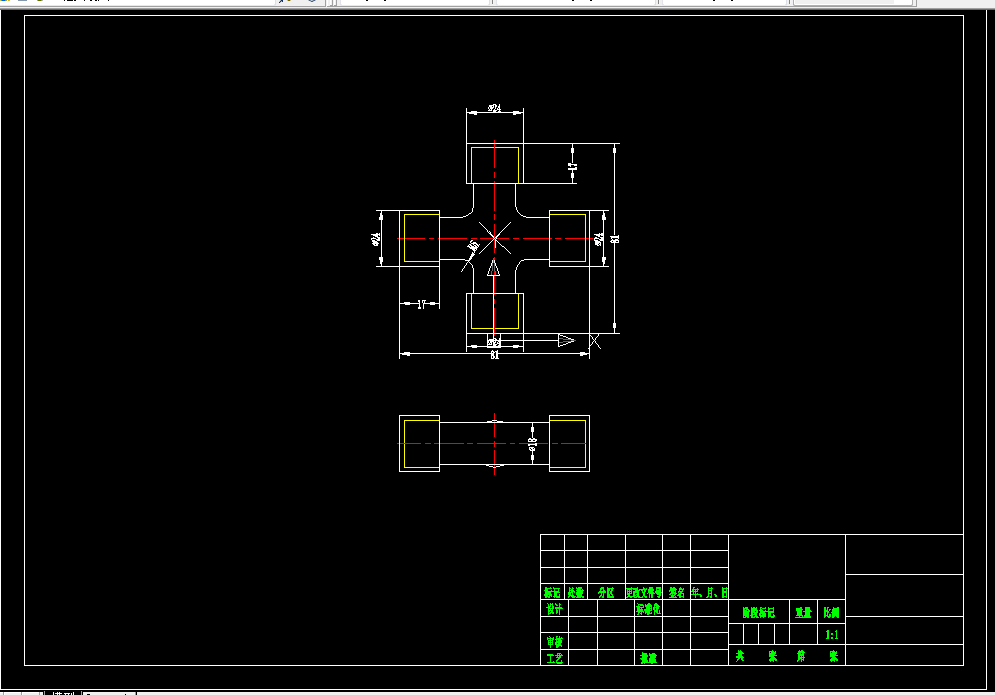Select the '阶段标记' title block label
Viewport: 995px width, 695px height.
coord(759,612)
